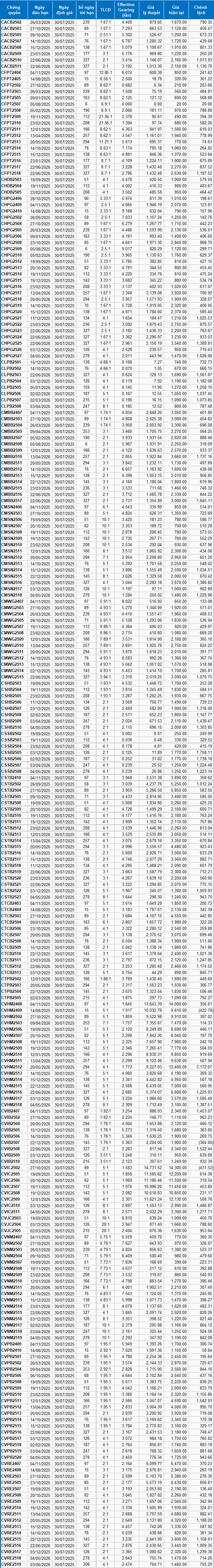This screenshot has height=1568, width=214.
Task: Select warrant code CVRE2519
Action: click(x=11, y=1564)
